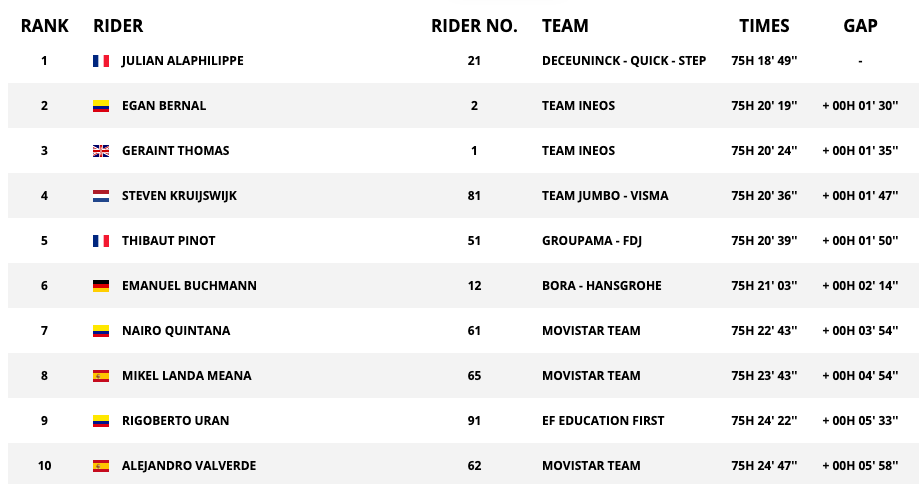Click the RIDER NO. column header
The image size is (919, 484).
[x=474, y=26]
